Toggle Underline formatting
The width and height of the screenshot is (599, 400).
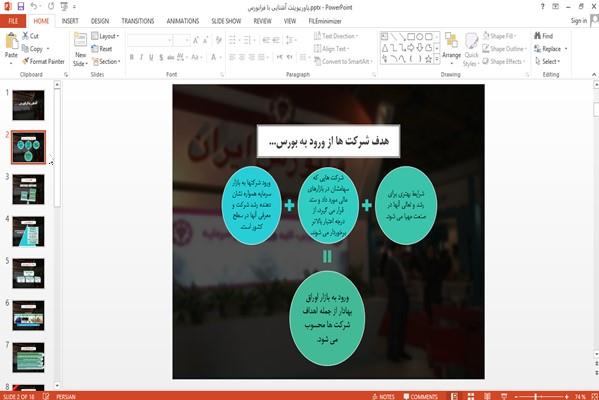151,57
